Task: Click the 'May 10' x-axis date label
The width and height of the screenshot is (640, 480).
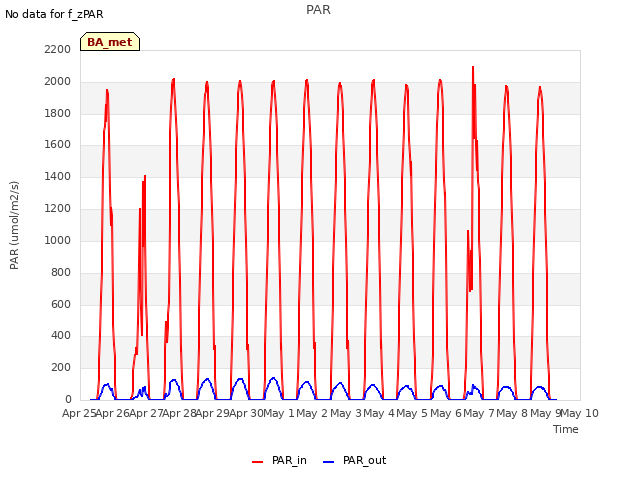Action: [x=580, y=413]
